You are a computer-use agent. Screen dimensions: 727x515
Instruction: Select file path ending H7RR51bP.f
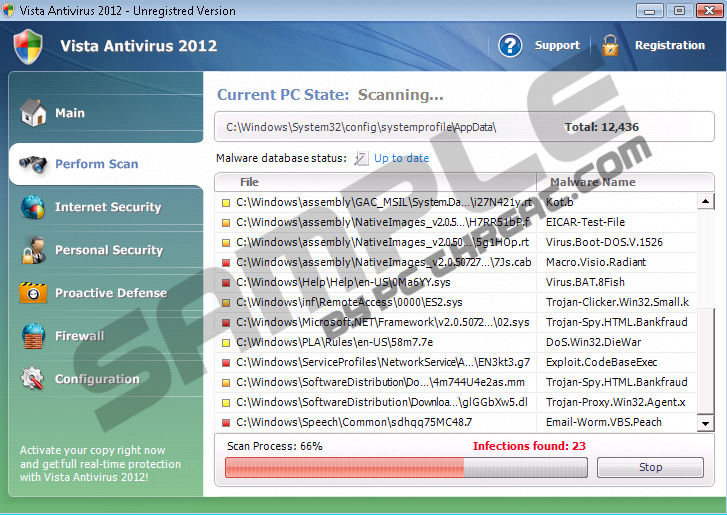pos(383,222)
